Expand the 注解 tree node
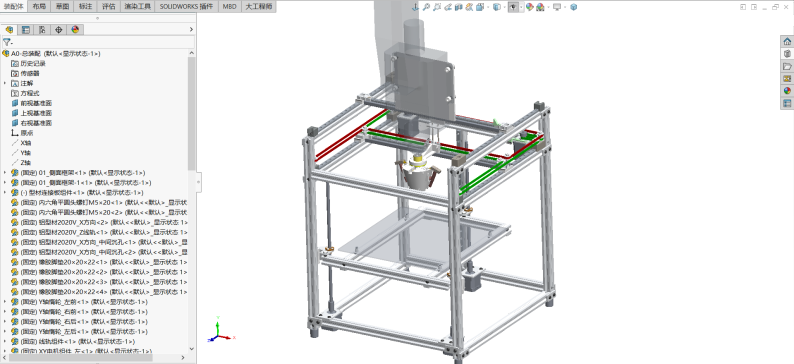This screenshot has width=794, height=364. (x=5, y=83)
